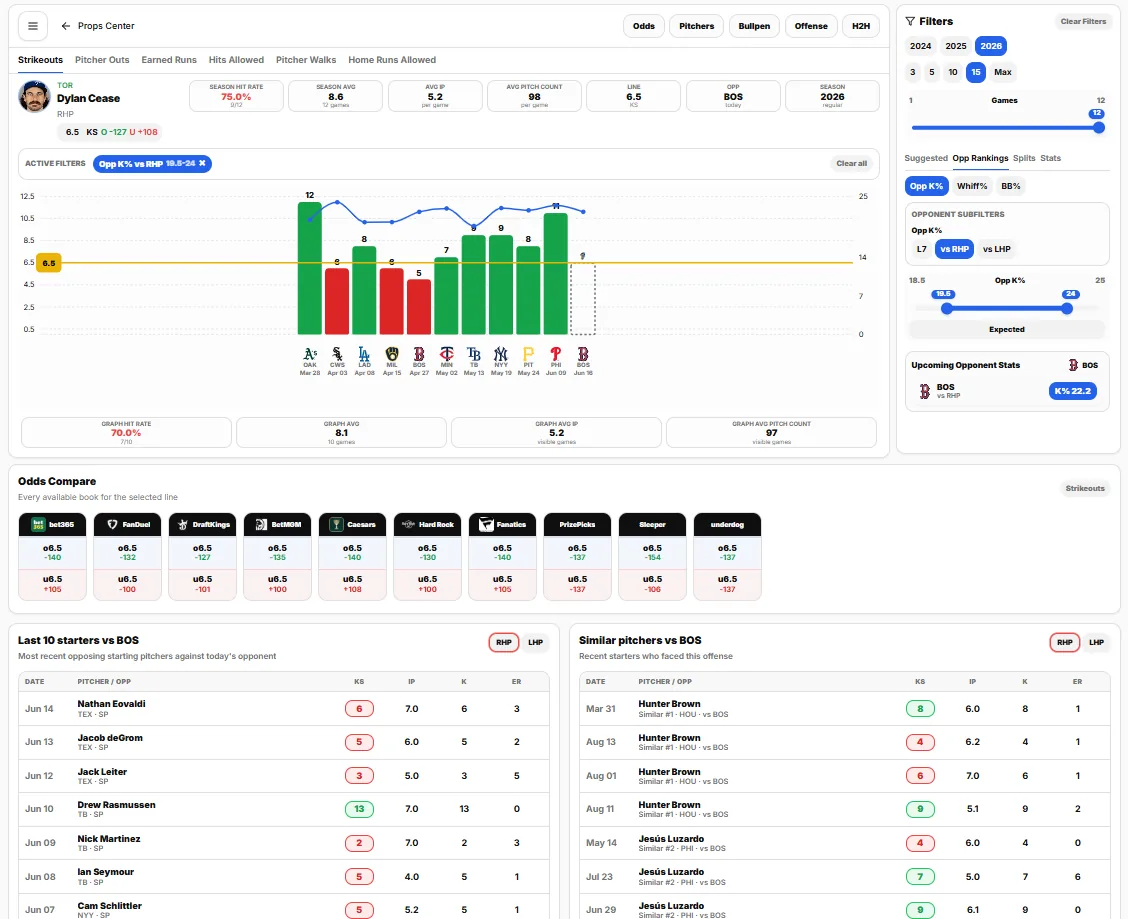Click the tallest green bar showing 12 strikeouts
The width and height of the screenshot is (1128, 919).
click(x=310, y=268)
